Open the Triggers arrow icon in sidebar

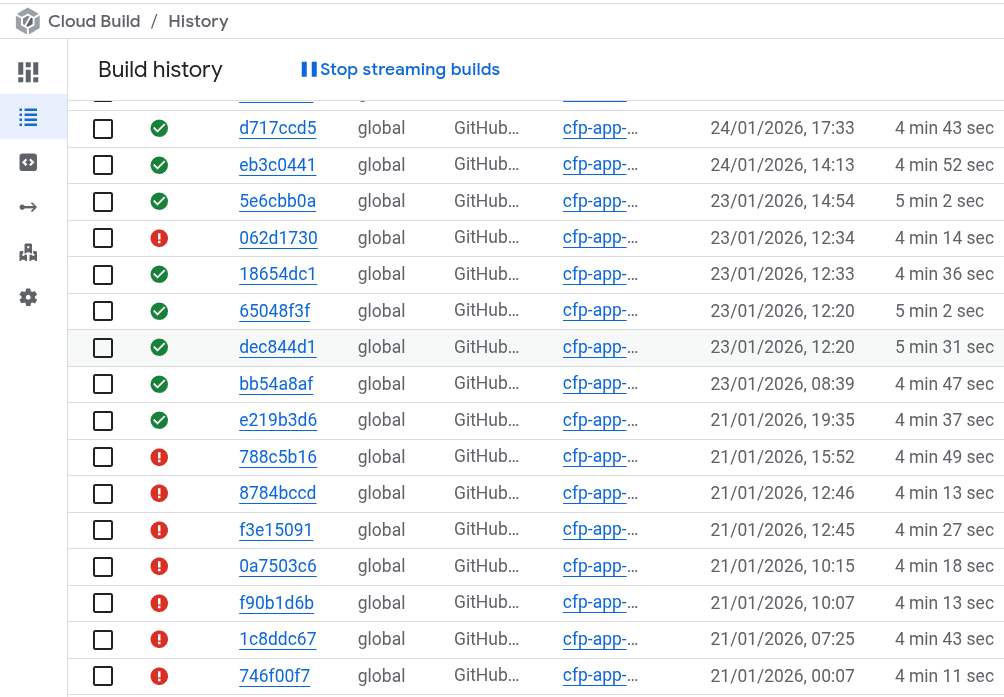tap(28, 207)
